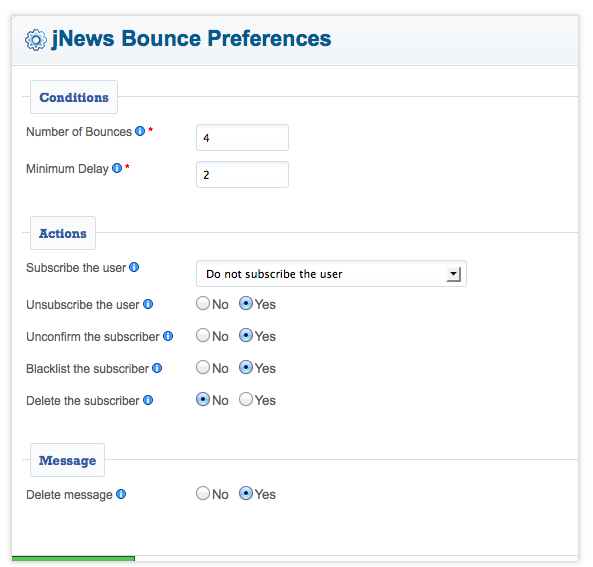
Task: Select Yes for Unconfirm the subscriber
Action: (x=246, y=335)
